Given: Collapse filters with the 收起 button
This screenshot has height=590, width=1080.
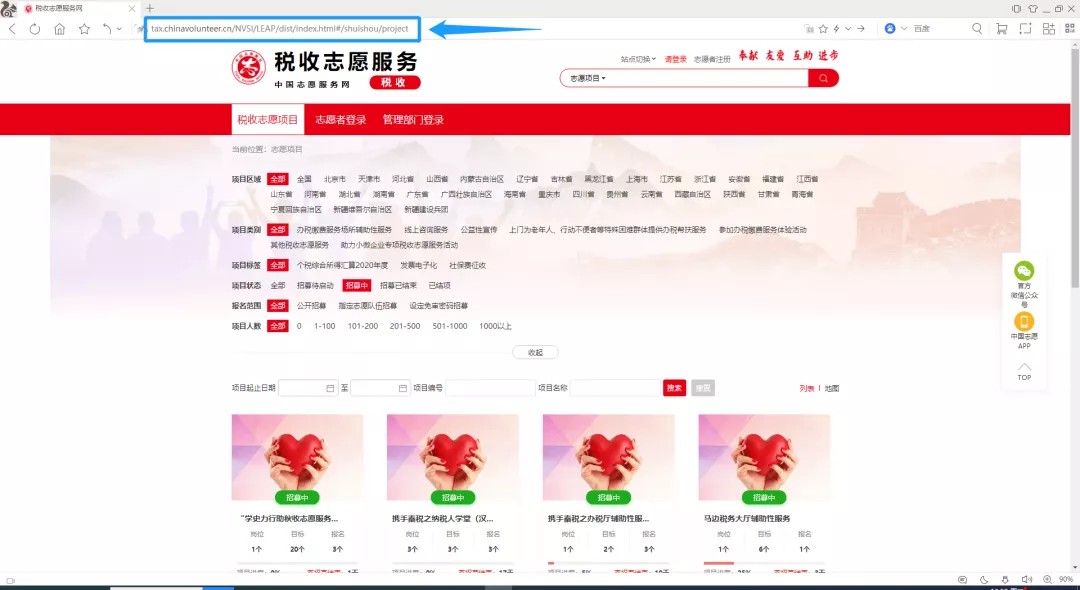Looking at the screenshot, I should [534, 352].
